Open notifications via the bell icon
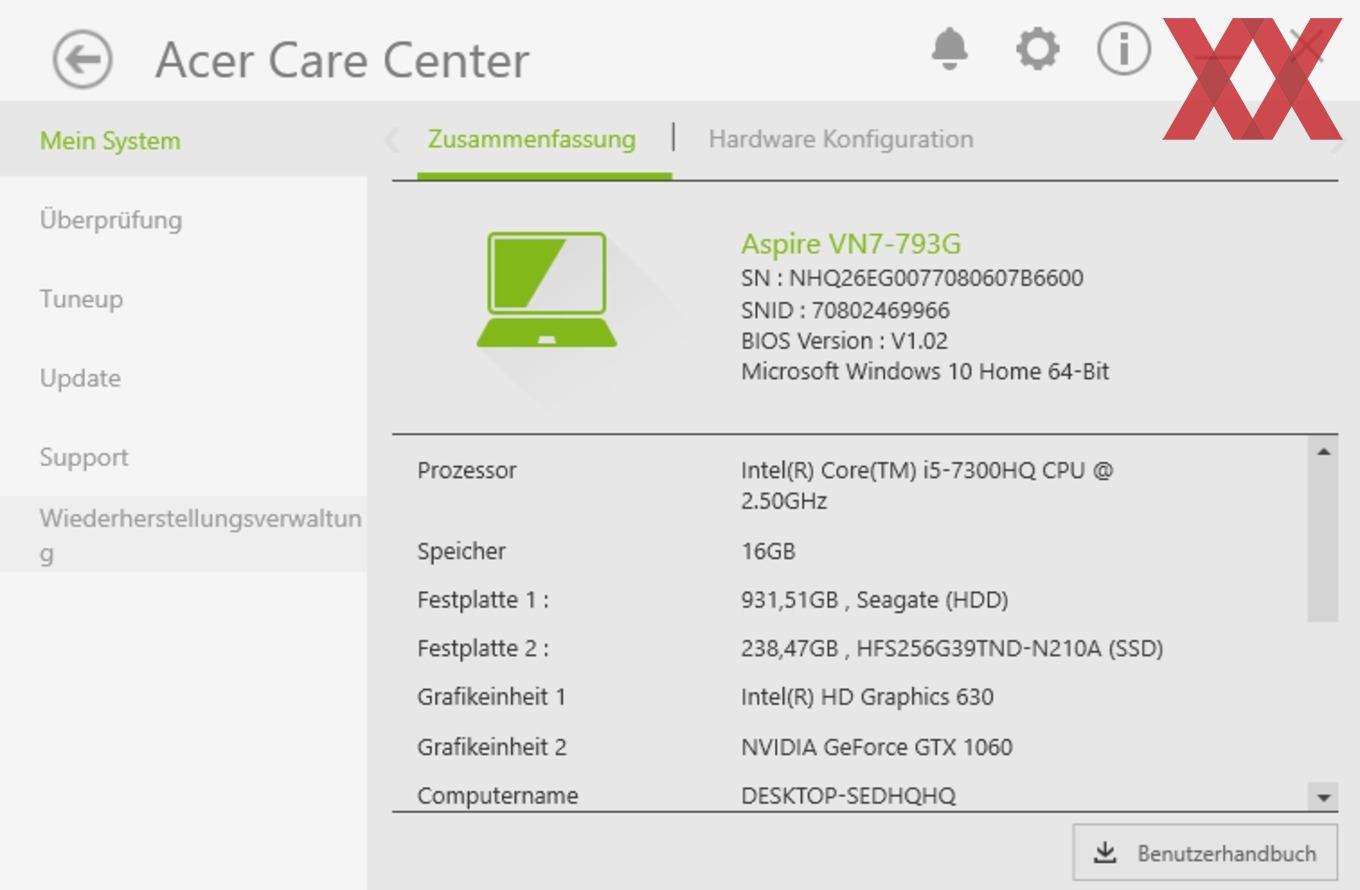 [x=950, y=48]
